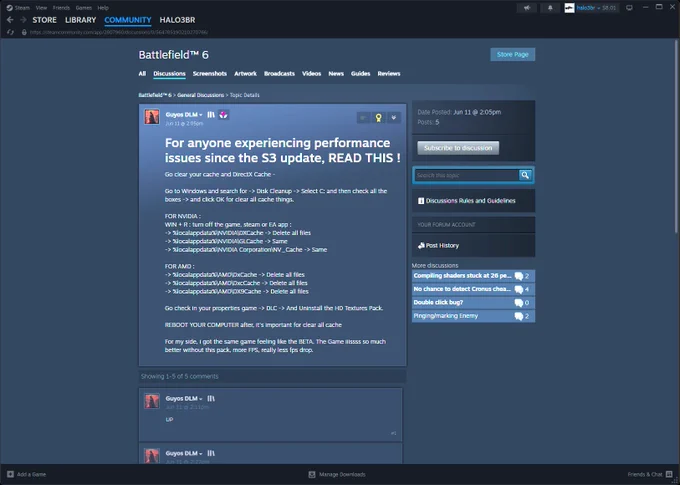Open Post History
The width and height of the screenshot is (680, 485).
[x=442, y=246]
